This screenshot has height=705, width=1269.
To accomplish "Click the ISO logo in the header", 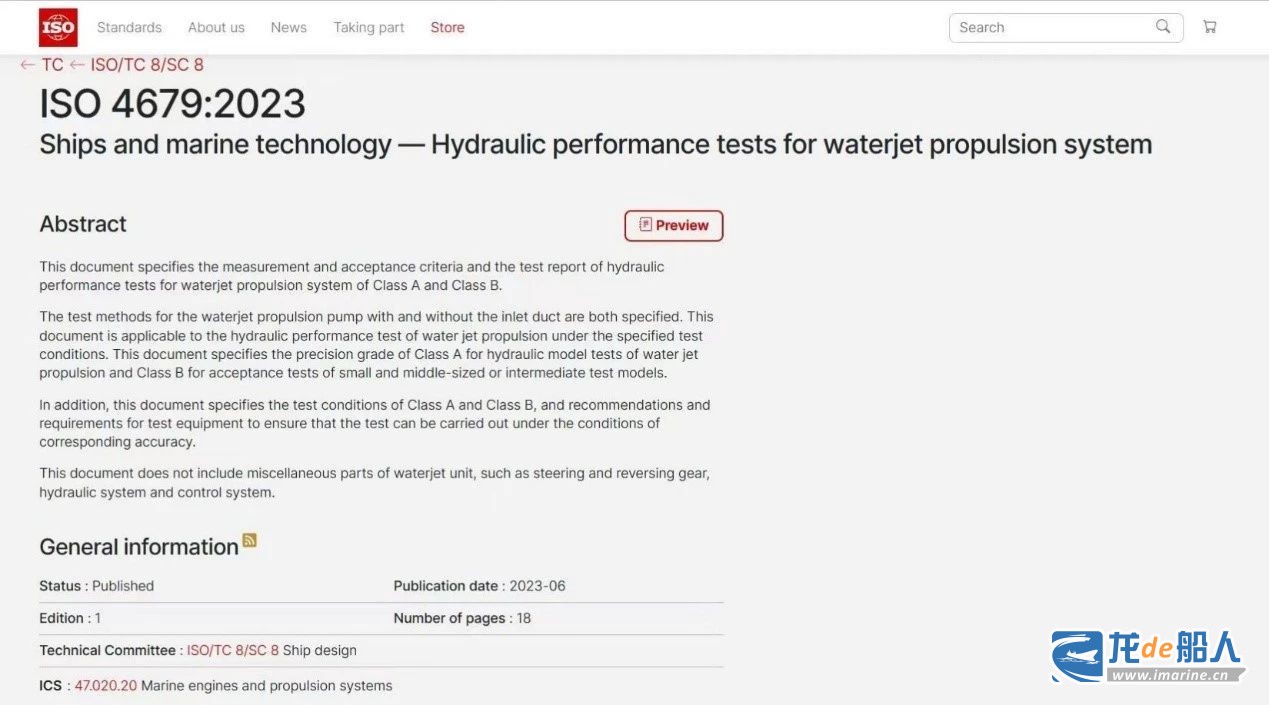I will point(58,28).
